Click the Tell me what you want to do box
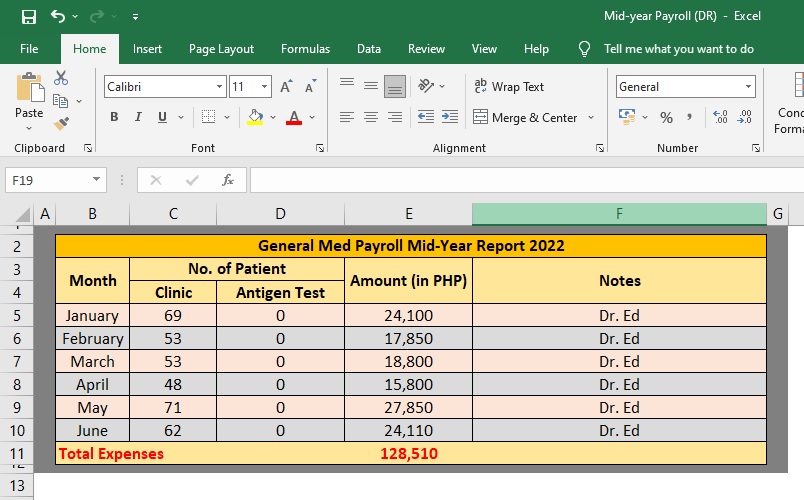This screenshot has height=500, width=804. point(678,49)
